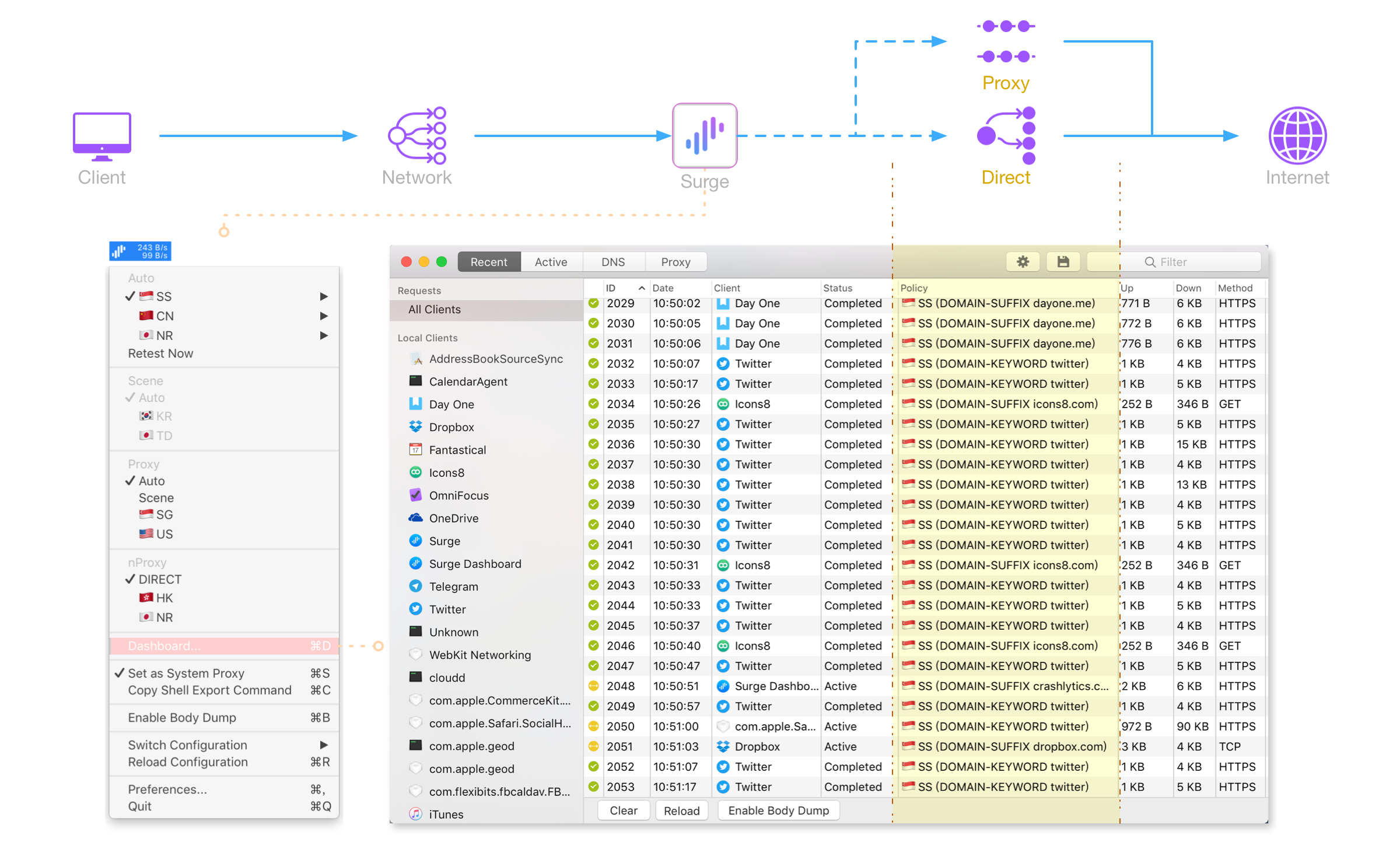Click the save floppy disk icon
The width and height of the screenshot is (1400, 856).
tap(1063, 262)
